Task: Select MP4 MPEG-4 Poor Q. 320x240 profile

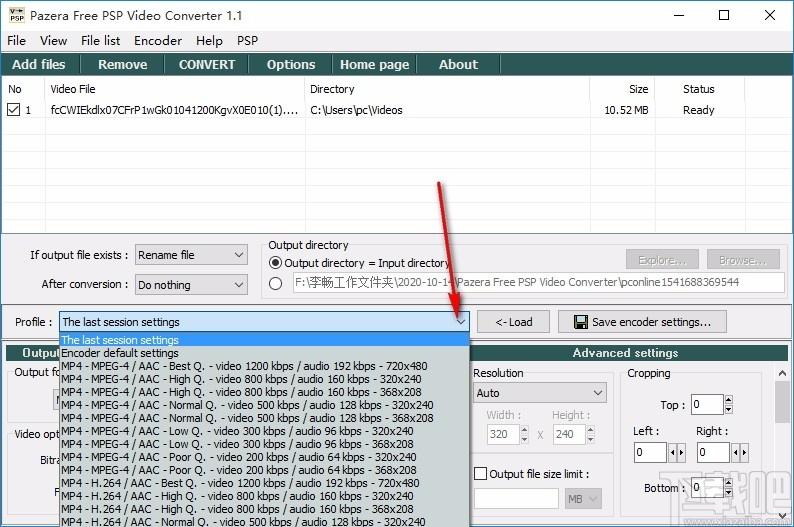Action: click(x=264, y=457)
